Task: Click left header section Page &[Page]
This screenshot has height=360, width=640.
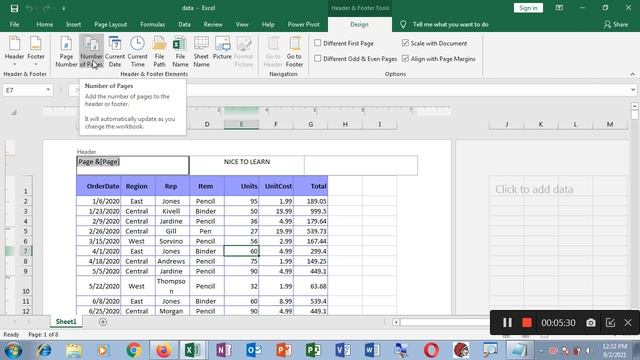Action: (x=133, y=165)
